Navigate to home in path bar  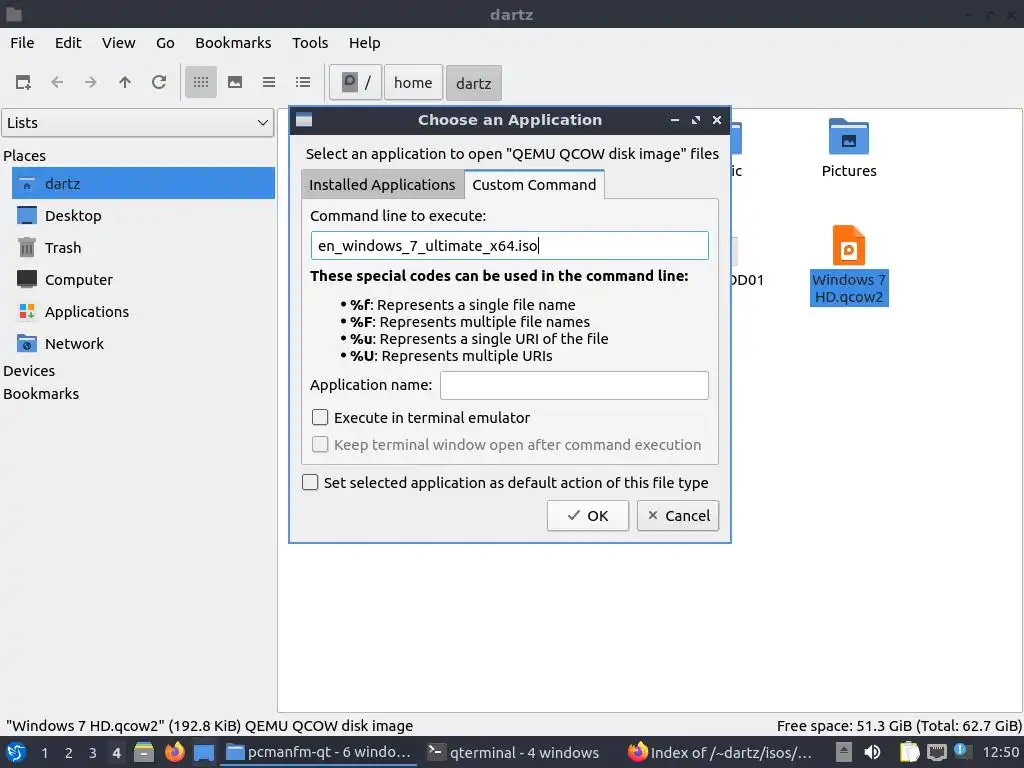(x=413, y=83)
